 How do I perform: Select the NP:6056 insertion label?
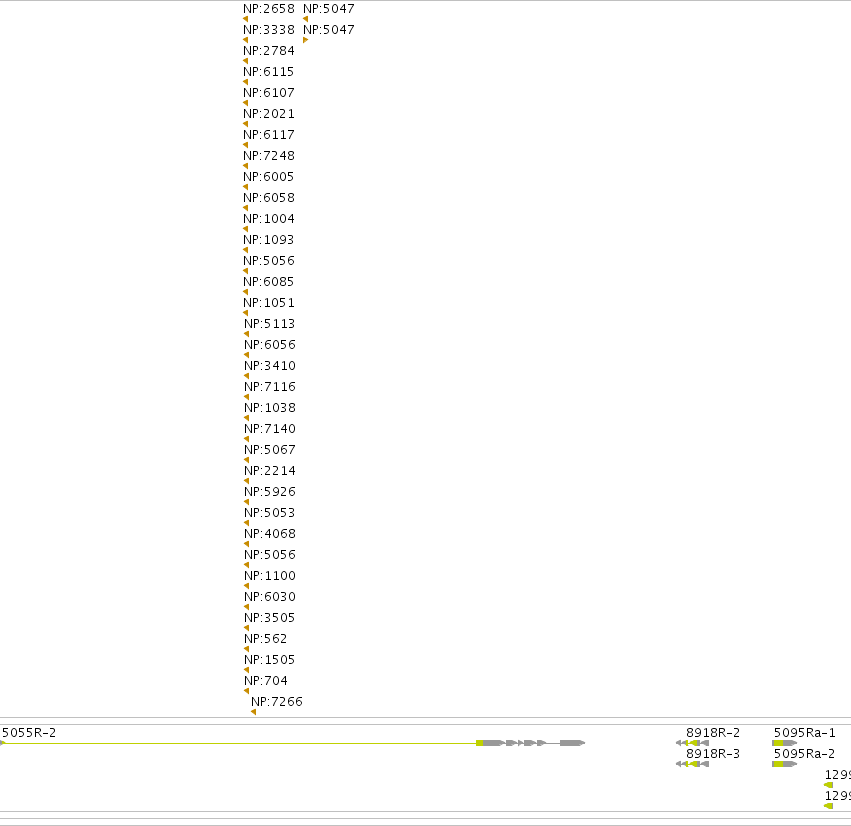(270, 345)
